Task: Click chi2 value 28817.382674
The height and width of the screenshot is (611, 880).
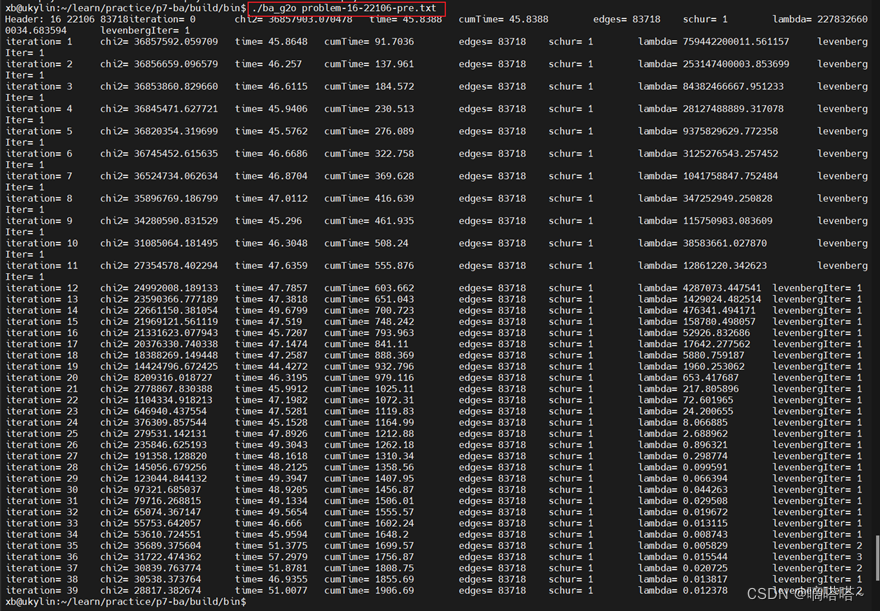Action: point(167,591)
